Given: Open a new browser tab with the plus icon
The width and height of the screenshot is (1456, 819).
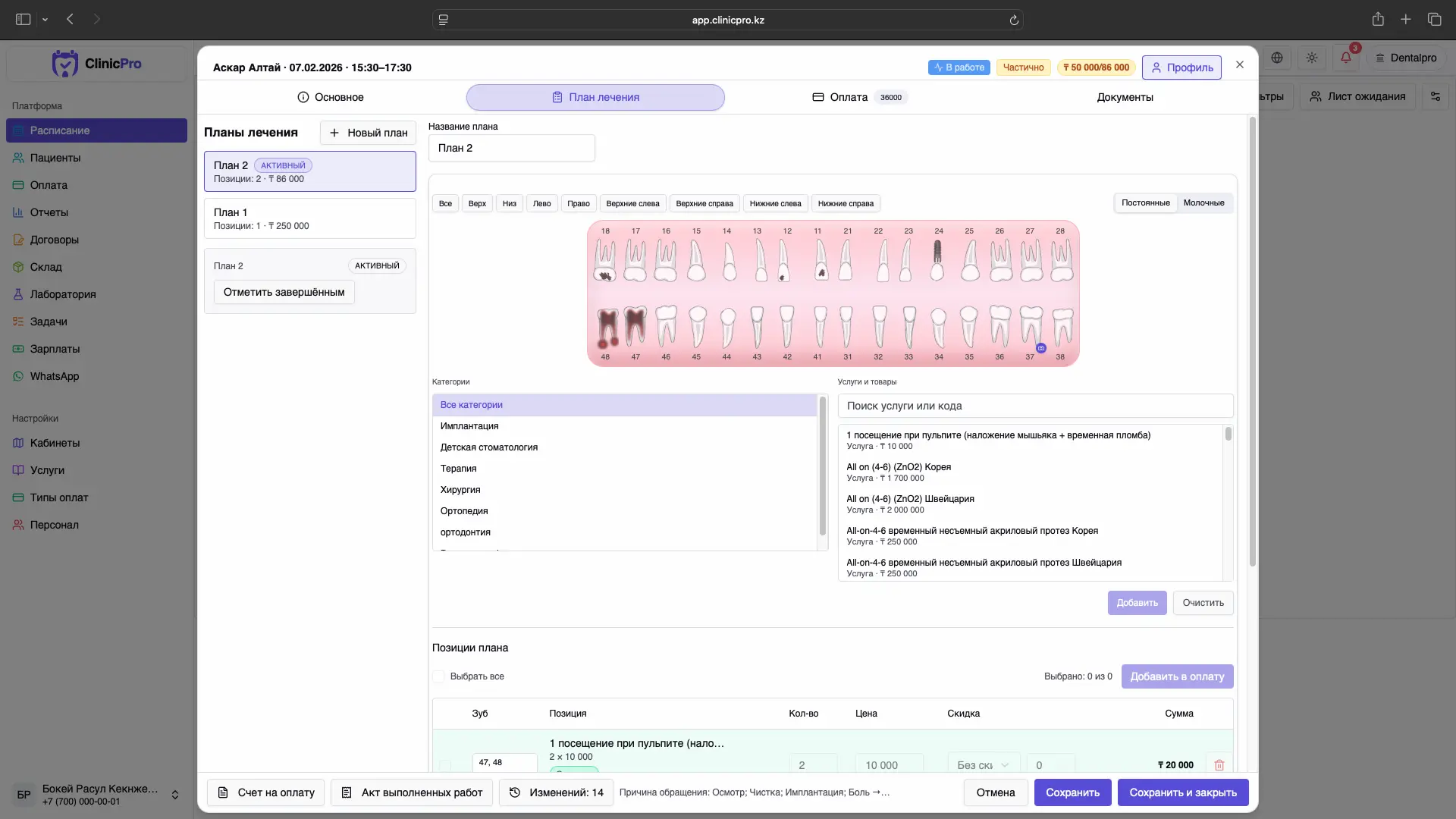Looking at the screenshot, I should click(1405, 20).
